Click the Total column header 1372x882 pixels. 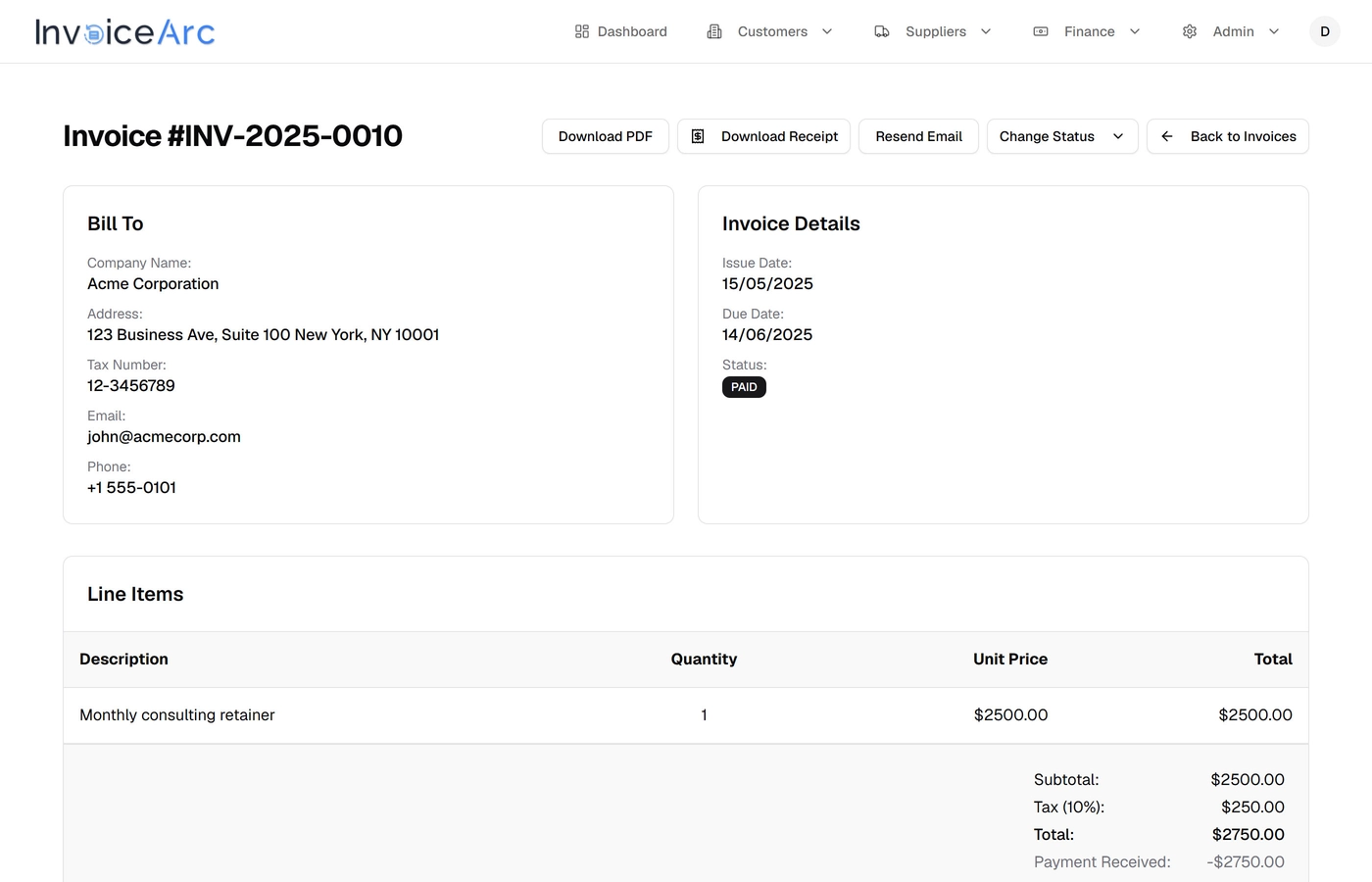(1273, 660)
